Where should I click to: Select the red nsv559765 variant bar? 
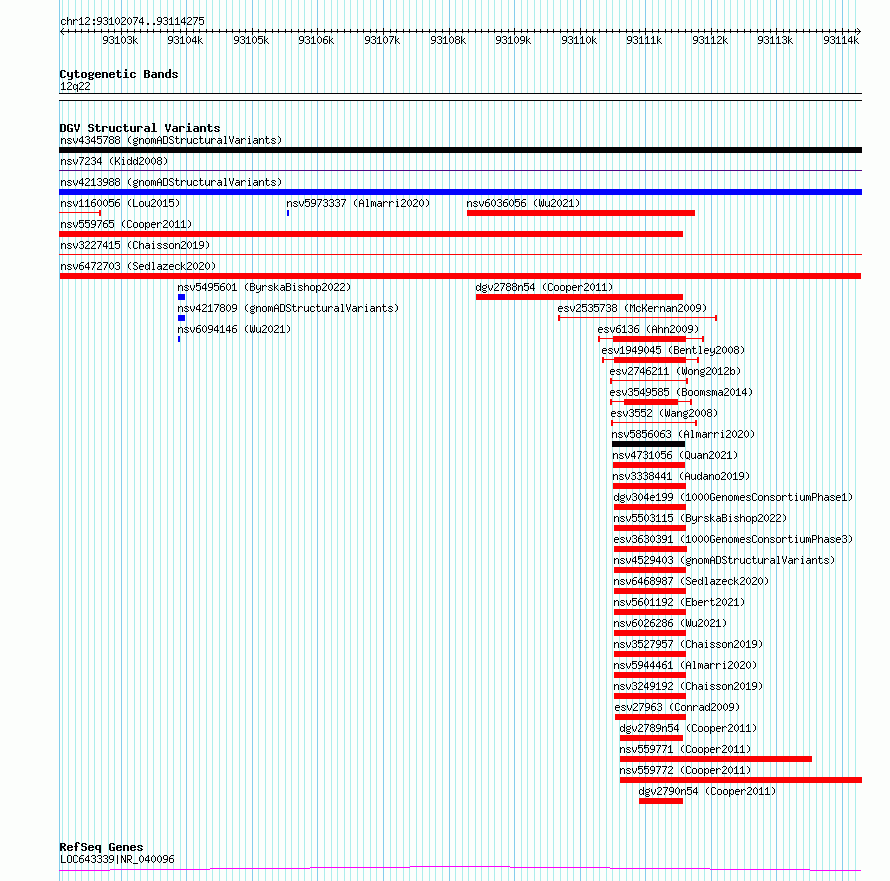(371, 234)
